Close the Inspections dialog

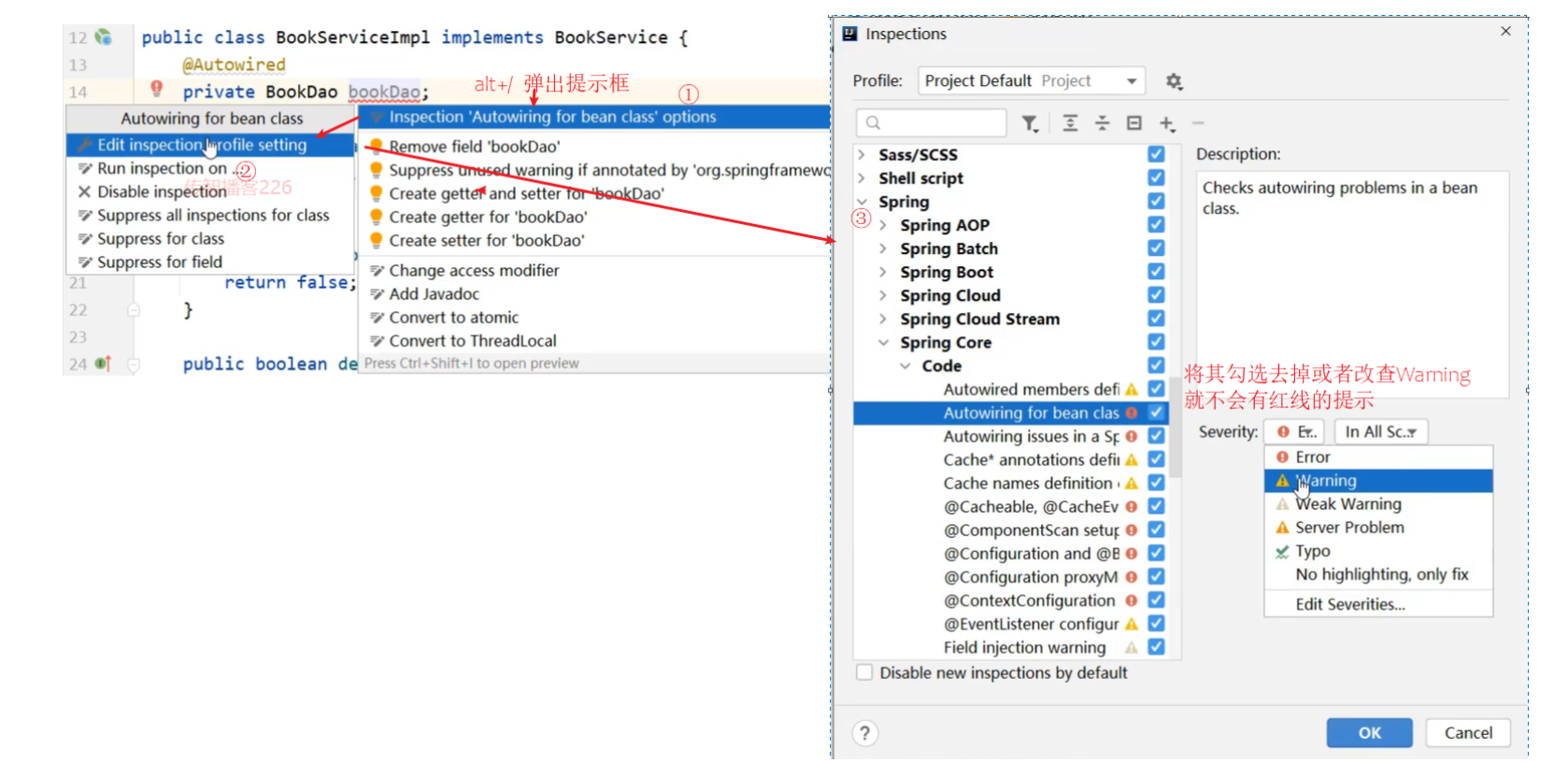click(1505, 32)
